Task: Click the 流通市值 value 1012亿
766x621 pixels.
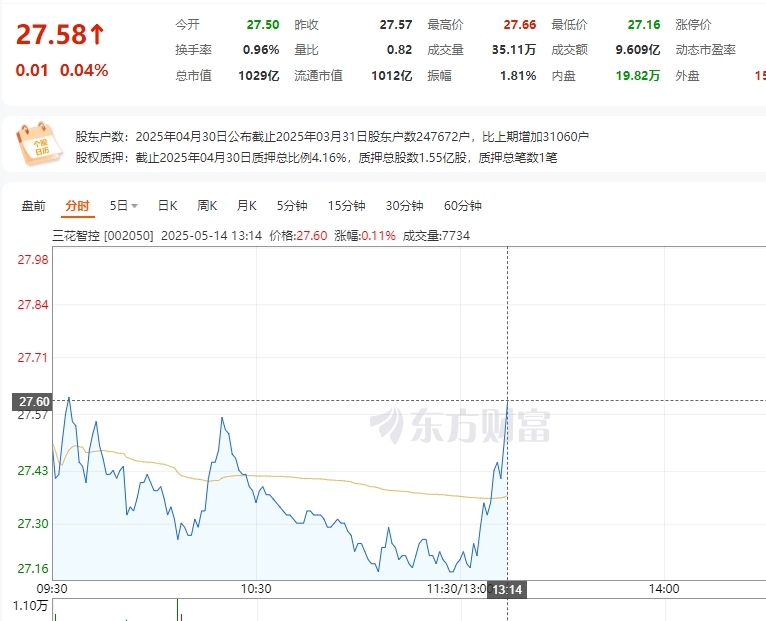Action: pyautogui.click(x=392, y=76)
